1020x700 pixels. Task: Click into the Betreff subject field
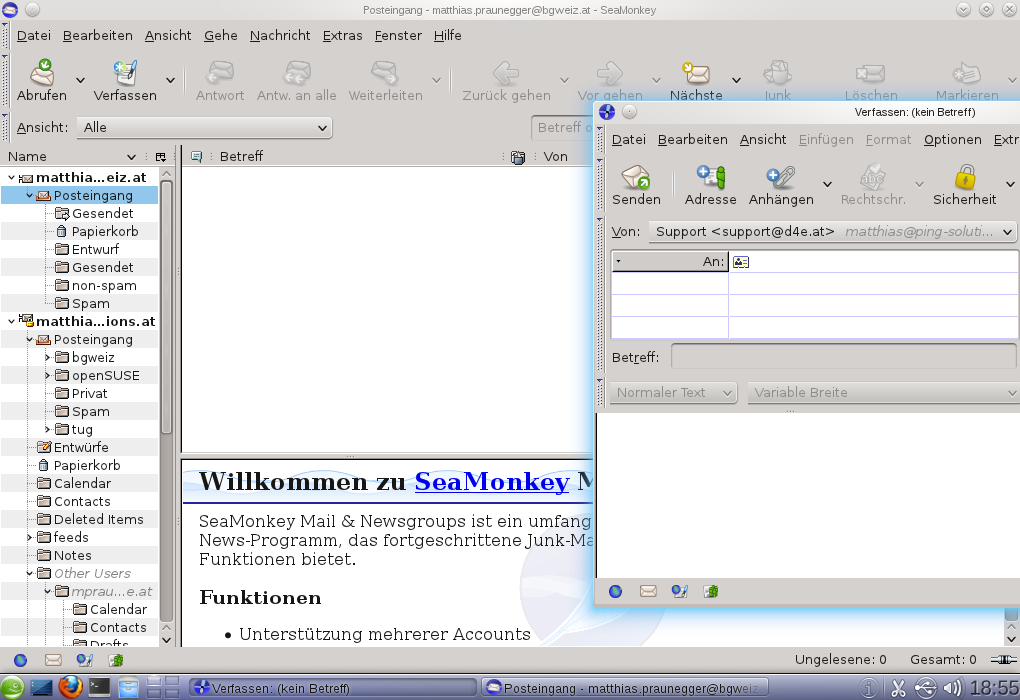843,357
